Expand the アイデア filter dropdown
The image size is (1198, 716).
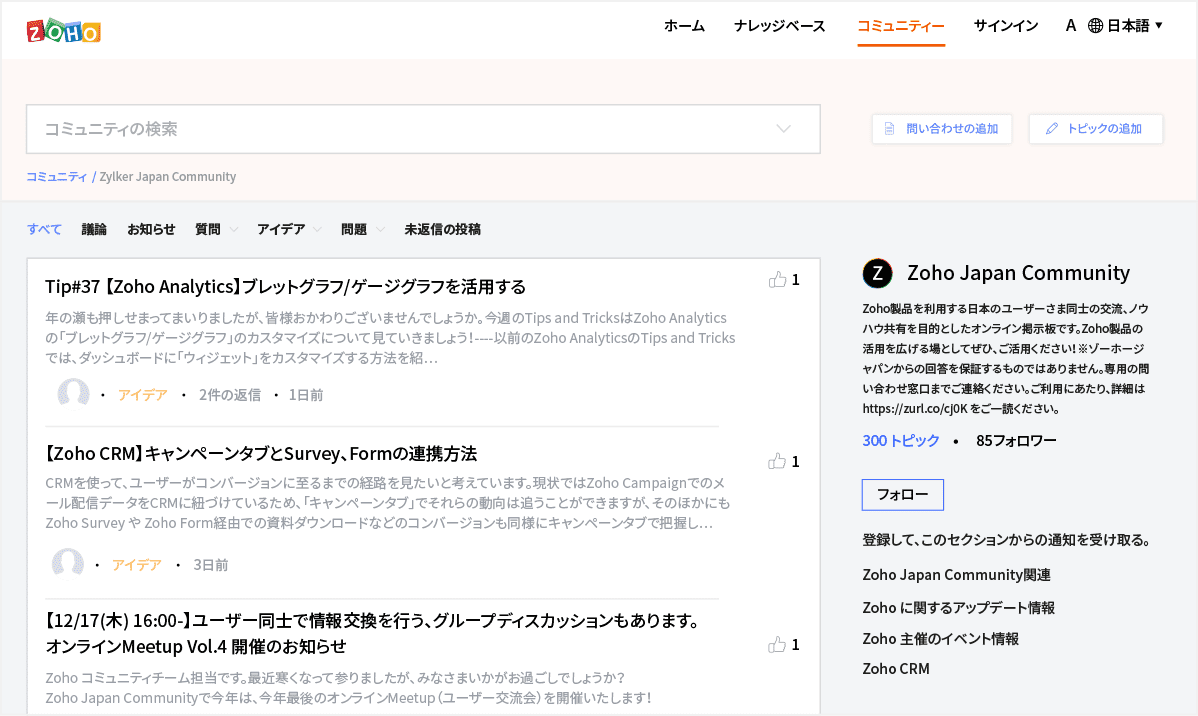click(317, 230)
